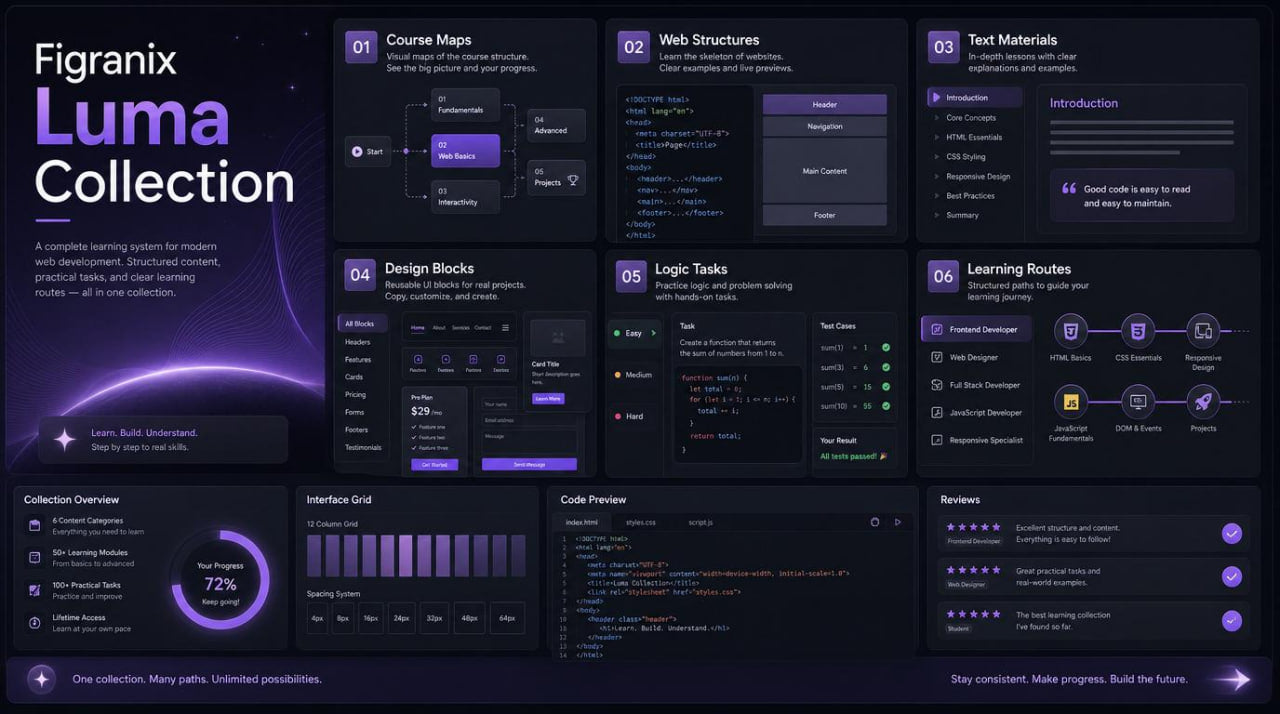1280x714 pixels.
Task: Click the green check next to sum(1) test
Action: 886,347
